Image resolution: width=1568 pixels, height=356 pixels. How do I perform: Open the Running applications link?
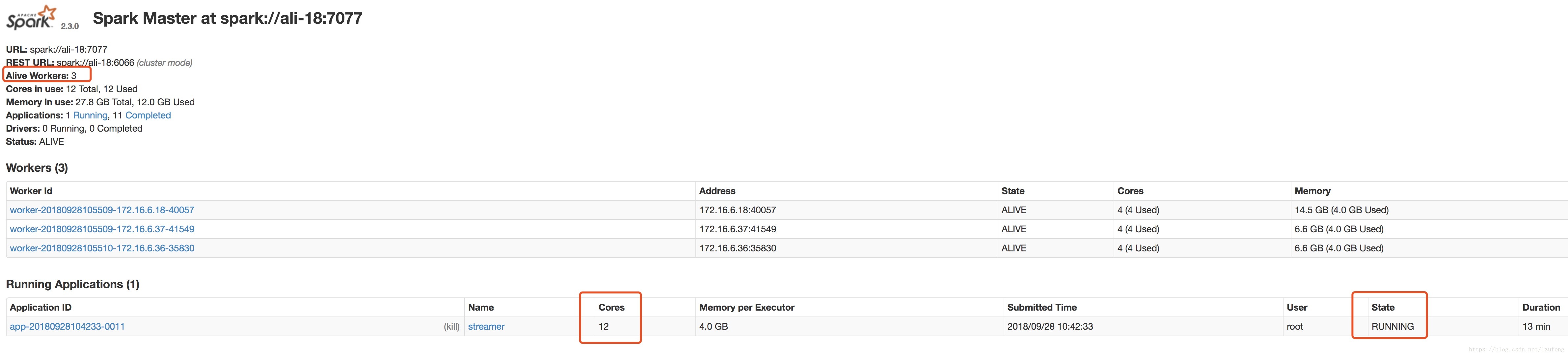90,115
